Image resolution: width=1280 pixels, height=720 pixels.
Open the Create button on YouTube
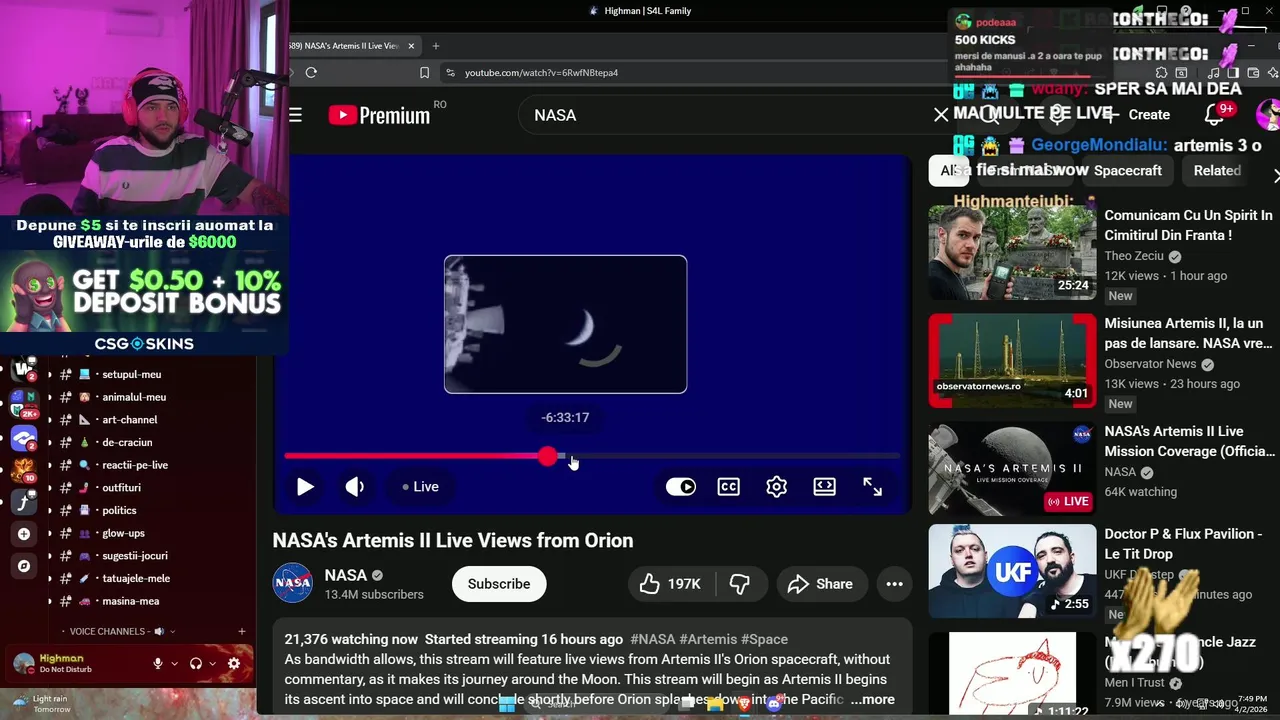pos(1138,115)
